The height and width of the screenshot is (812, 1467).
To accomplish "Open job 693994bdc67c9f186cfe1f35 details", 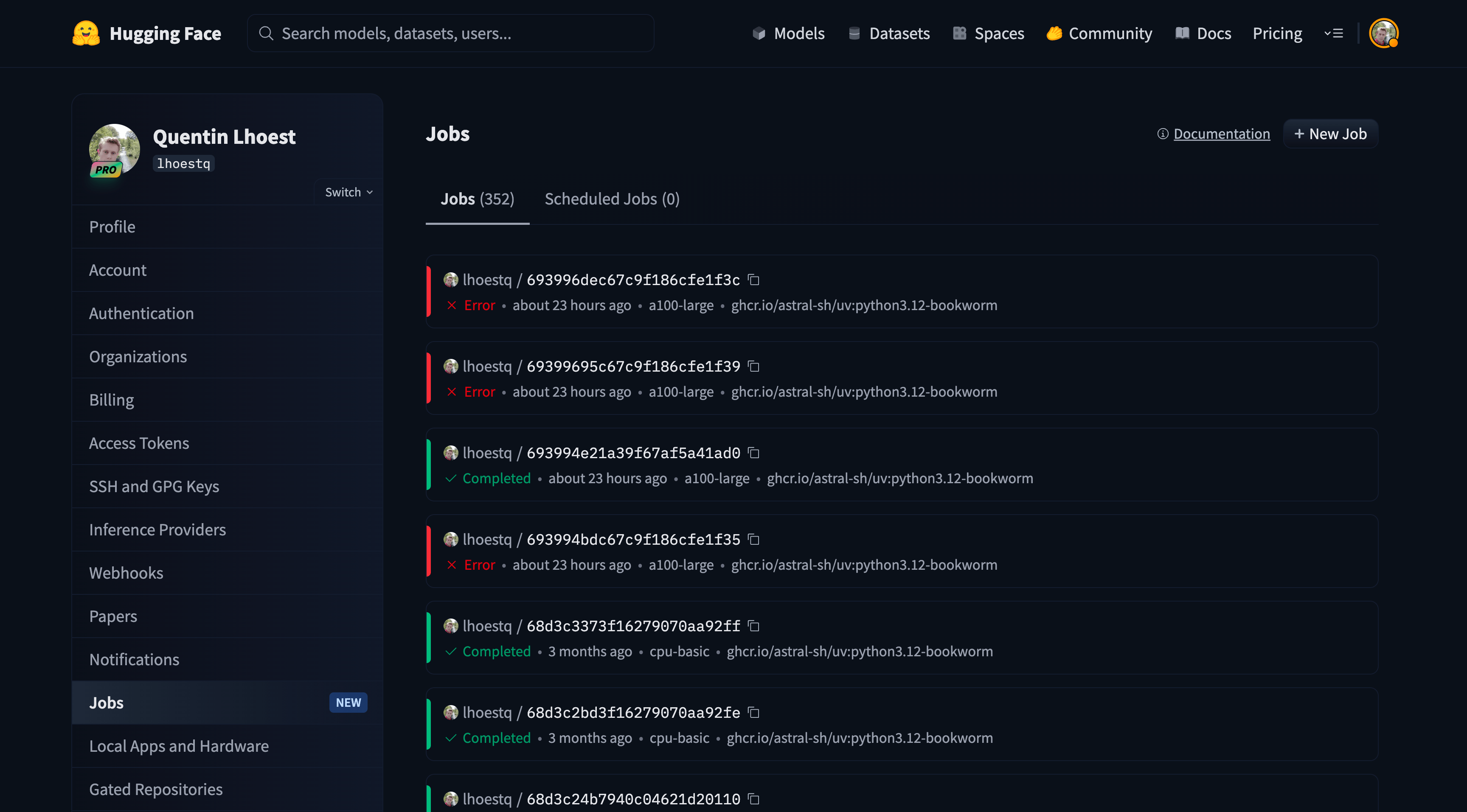I will [633, 540].
